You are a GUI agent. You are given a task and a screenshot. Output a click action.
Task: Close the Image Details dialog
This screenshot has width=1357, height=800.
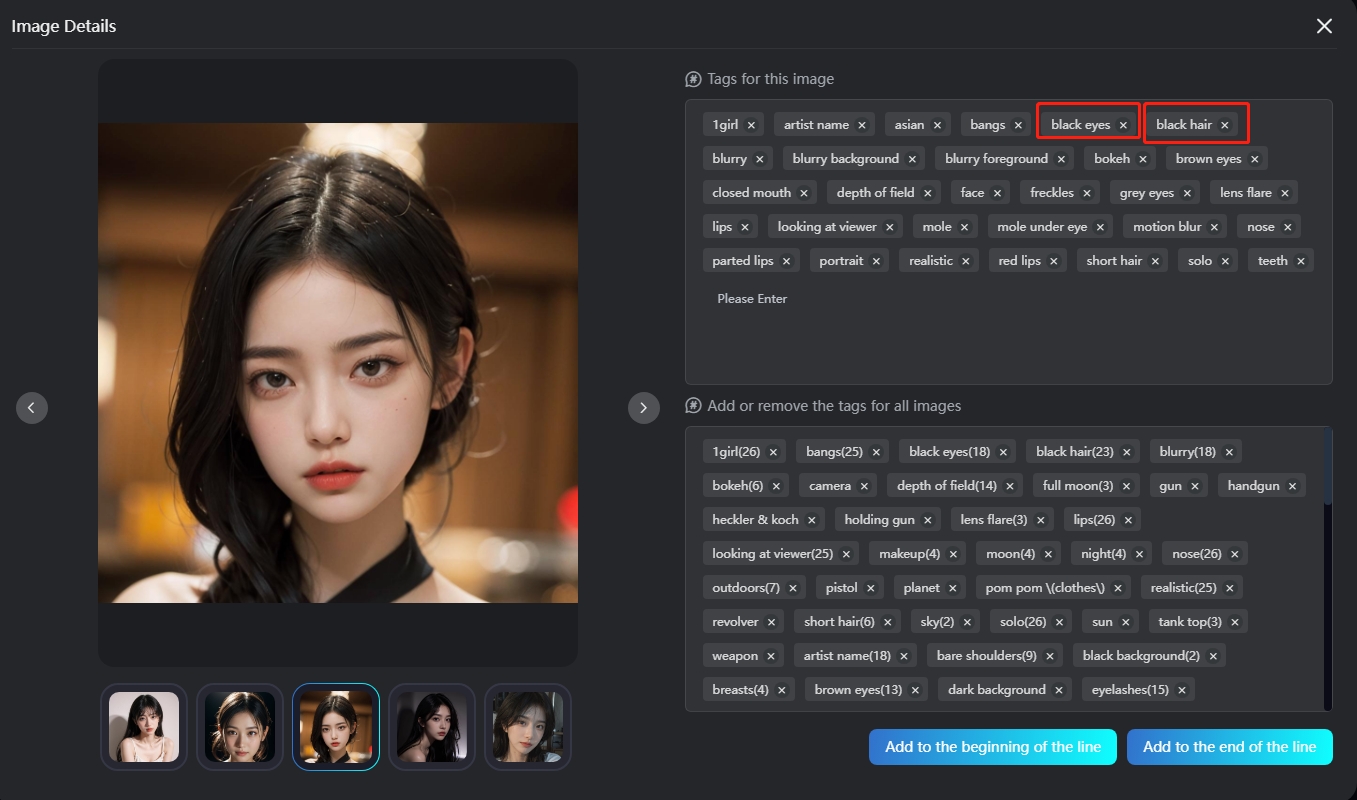pos(1324,26)
